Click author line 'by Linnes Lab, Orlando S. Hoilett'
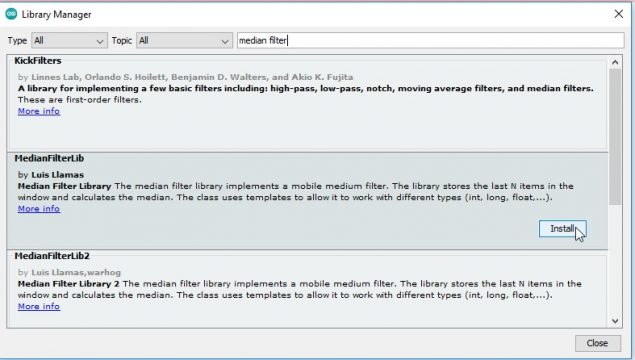635x360 pixels. click(x=185, y=77)
